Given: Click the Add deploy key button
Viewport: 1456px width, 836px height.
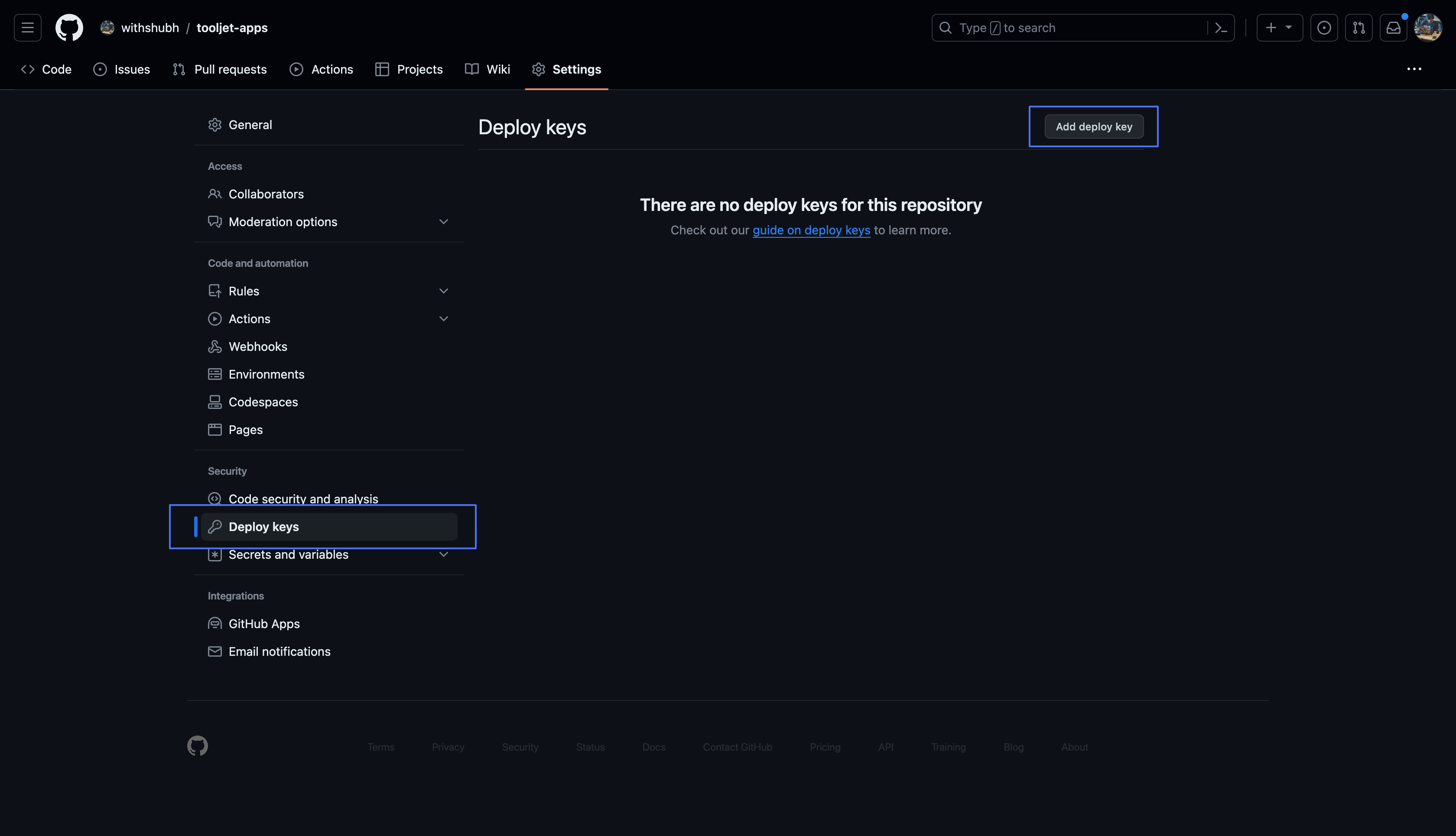Looking at the screenshot, I should tap(1094, 126).
